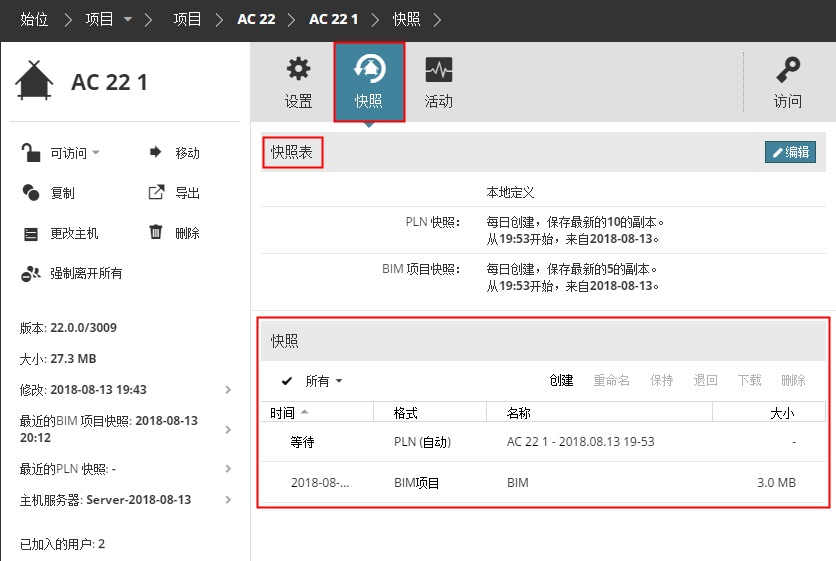
Task: Sort by the 格式 column header
Action: pyautogui.click(x=430, y=413)
